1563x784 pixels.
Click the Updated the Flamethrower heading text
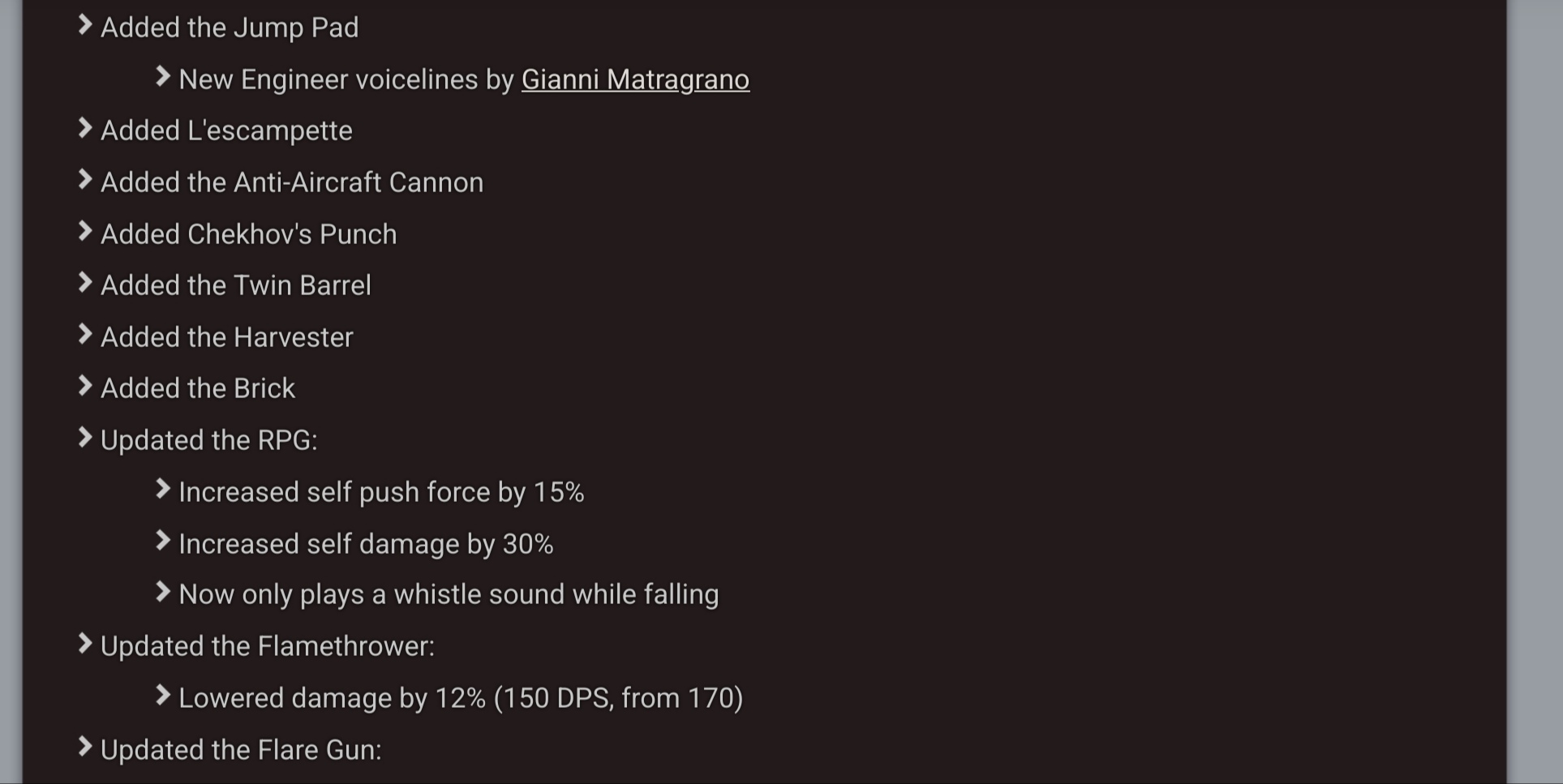[x=268, y=646]
